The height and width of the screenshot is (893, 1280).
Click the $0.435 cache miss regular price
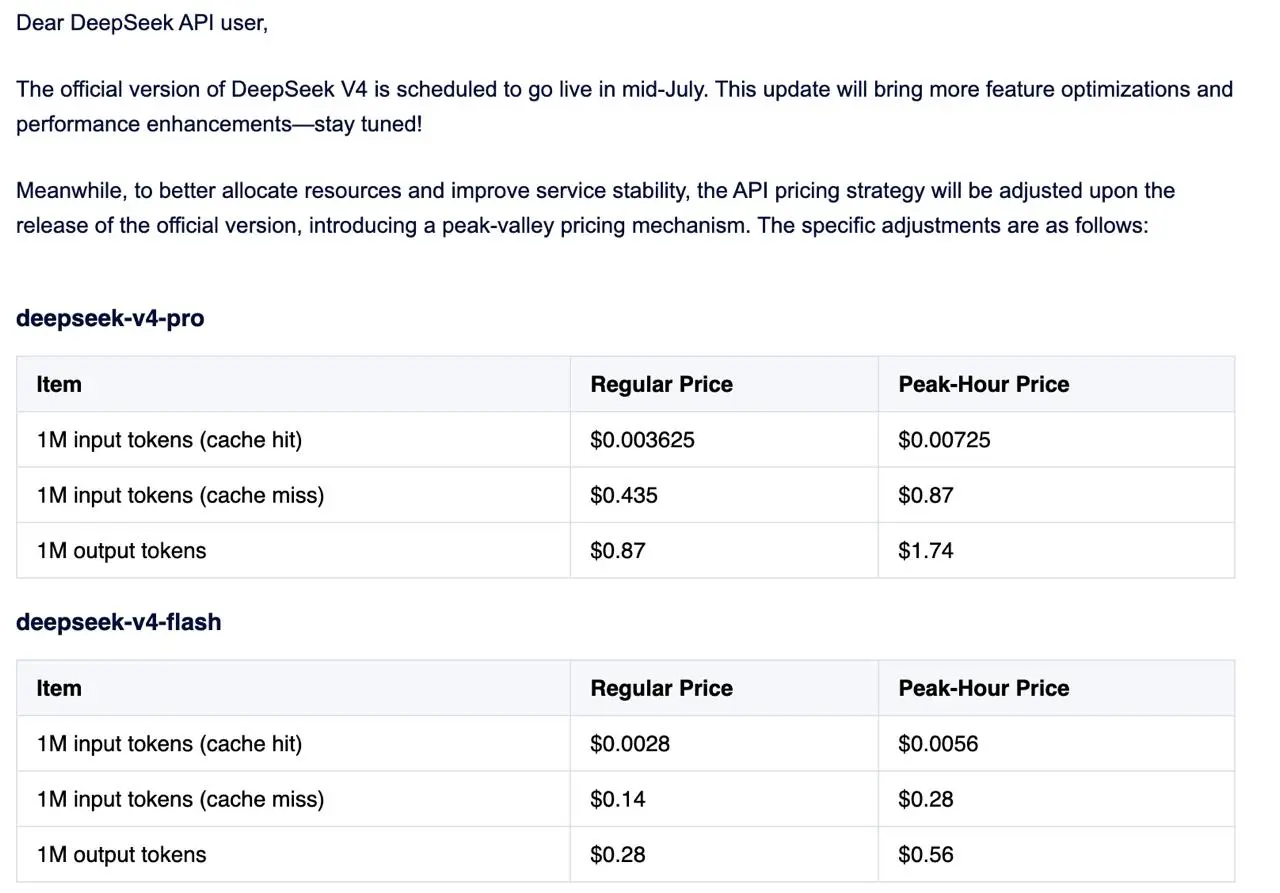[x=624, y=495]
